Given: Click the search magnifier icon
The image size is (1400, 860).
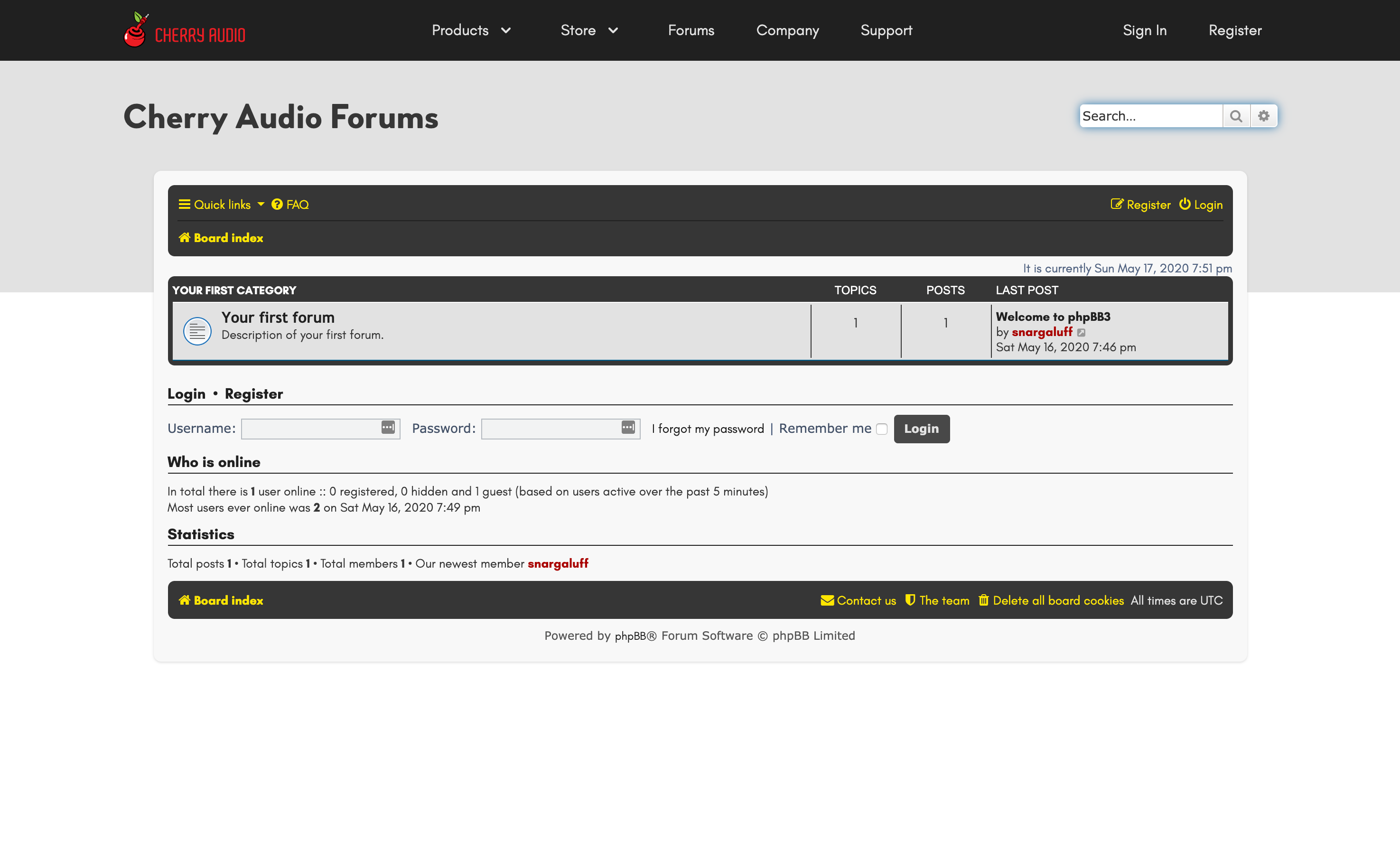Looking at the screenshot, I should pos(1236,116).
